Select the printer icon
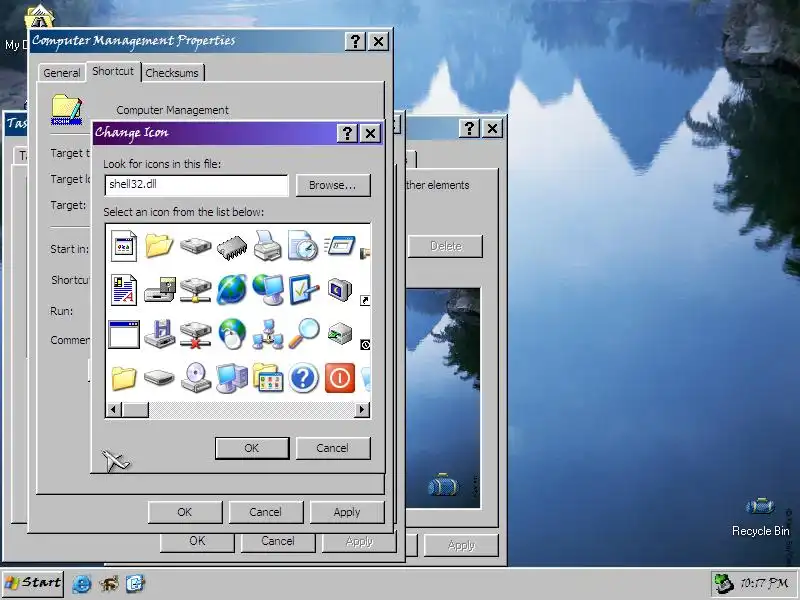This screenshot has width=800, height=600. click(x=268, y=245)
